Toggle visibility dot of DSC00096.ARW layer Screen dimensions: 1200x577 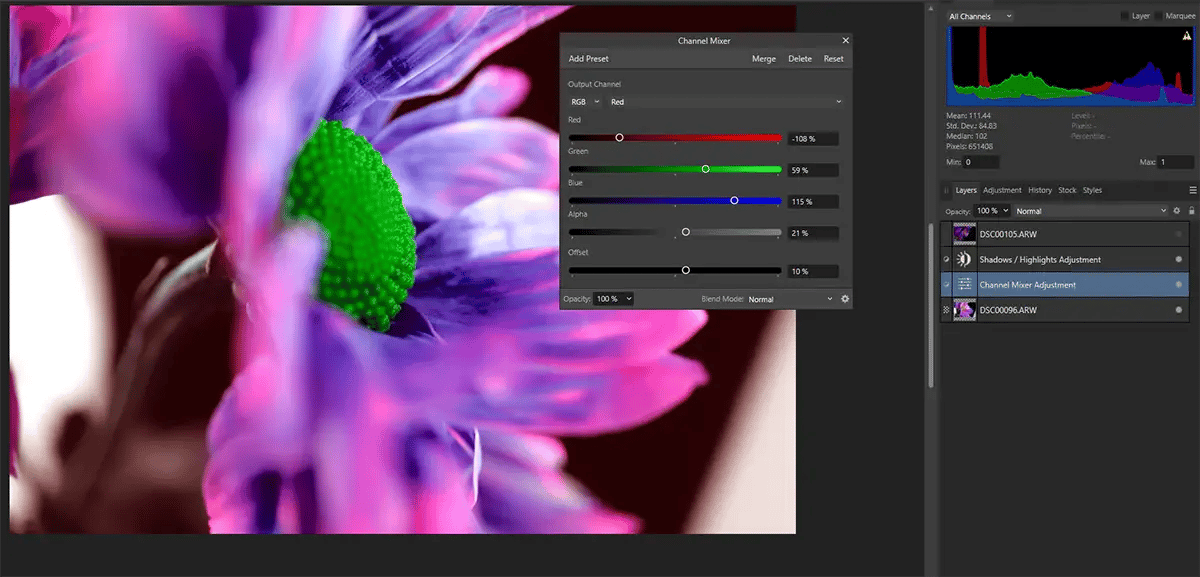pyautogui.click(x=1178, y=310)
